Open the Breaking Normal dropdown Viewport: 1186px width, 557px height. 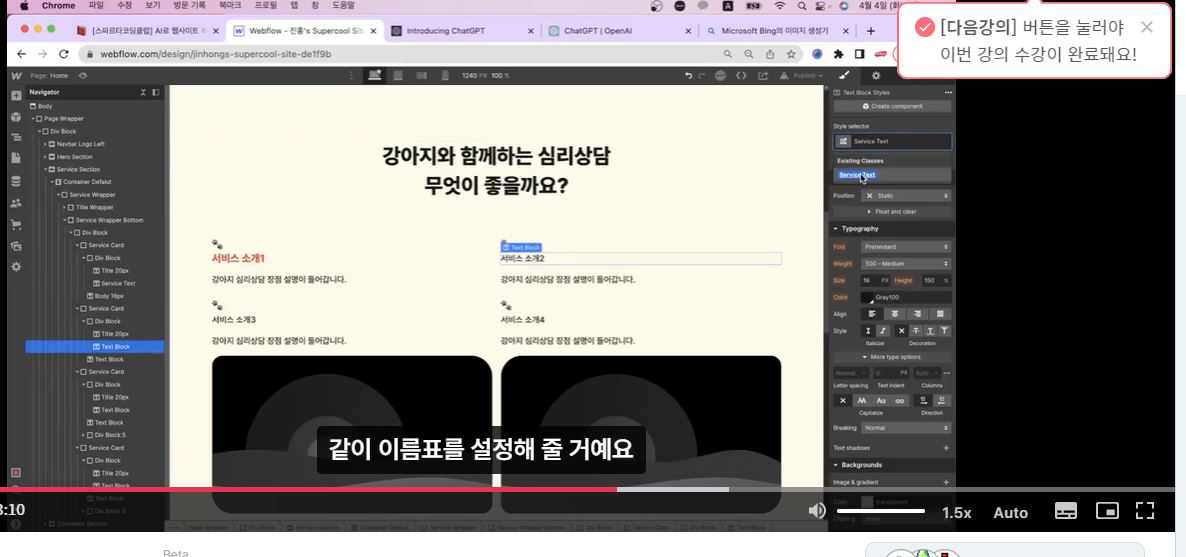point(906,428)
